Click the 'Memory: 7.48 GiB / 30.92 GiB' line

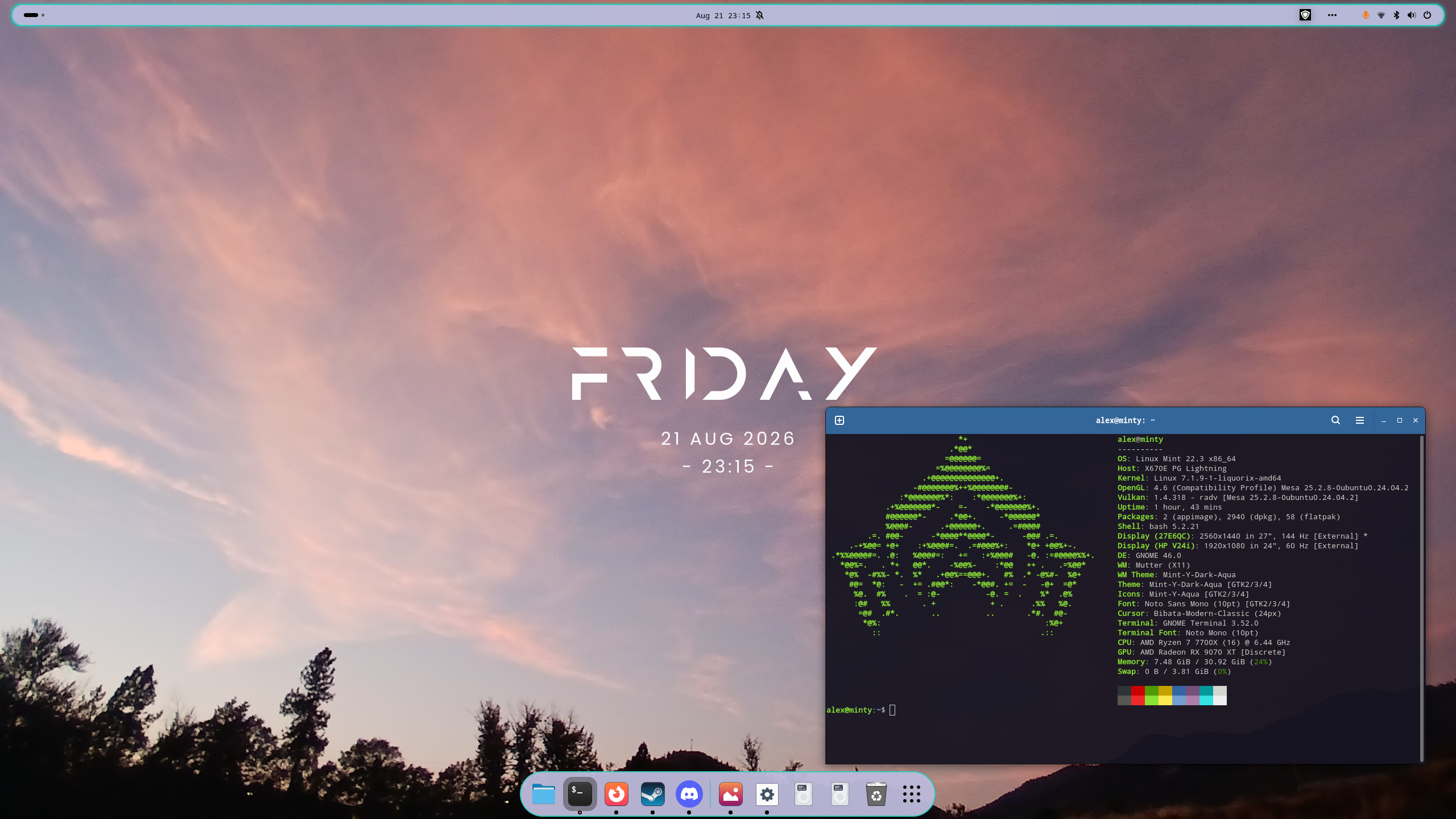click(x=1194, y=661)
